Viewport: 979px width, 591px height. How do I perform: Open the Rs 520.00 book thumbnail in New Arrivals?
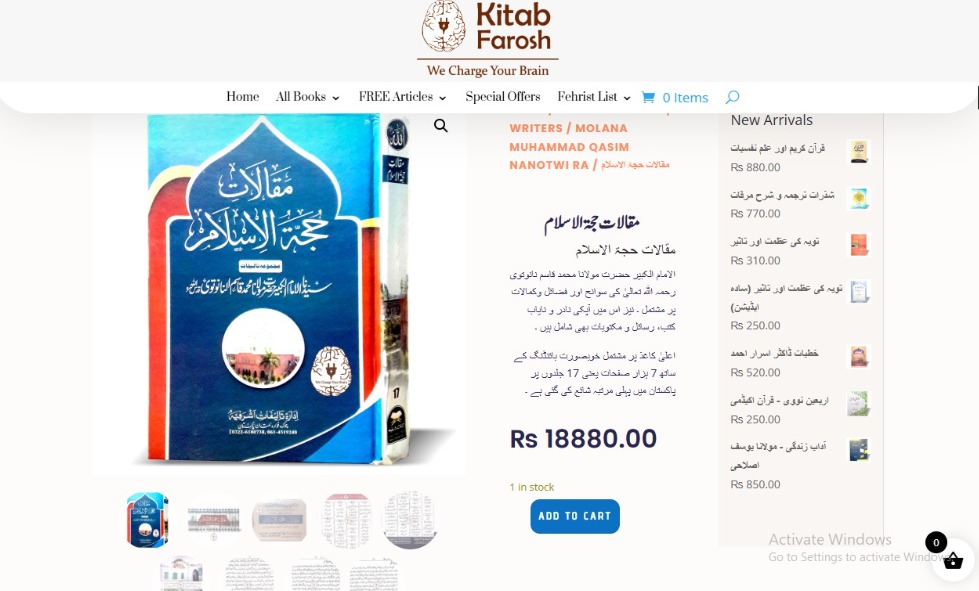tap(858, 356)
